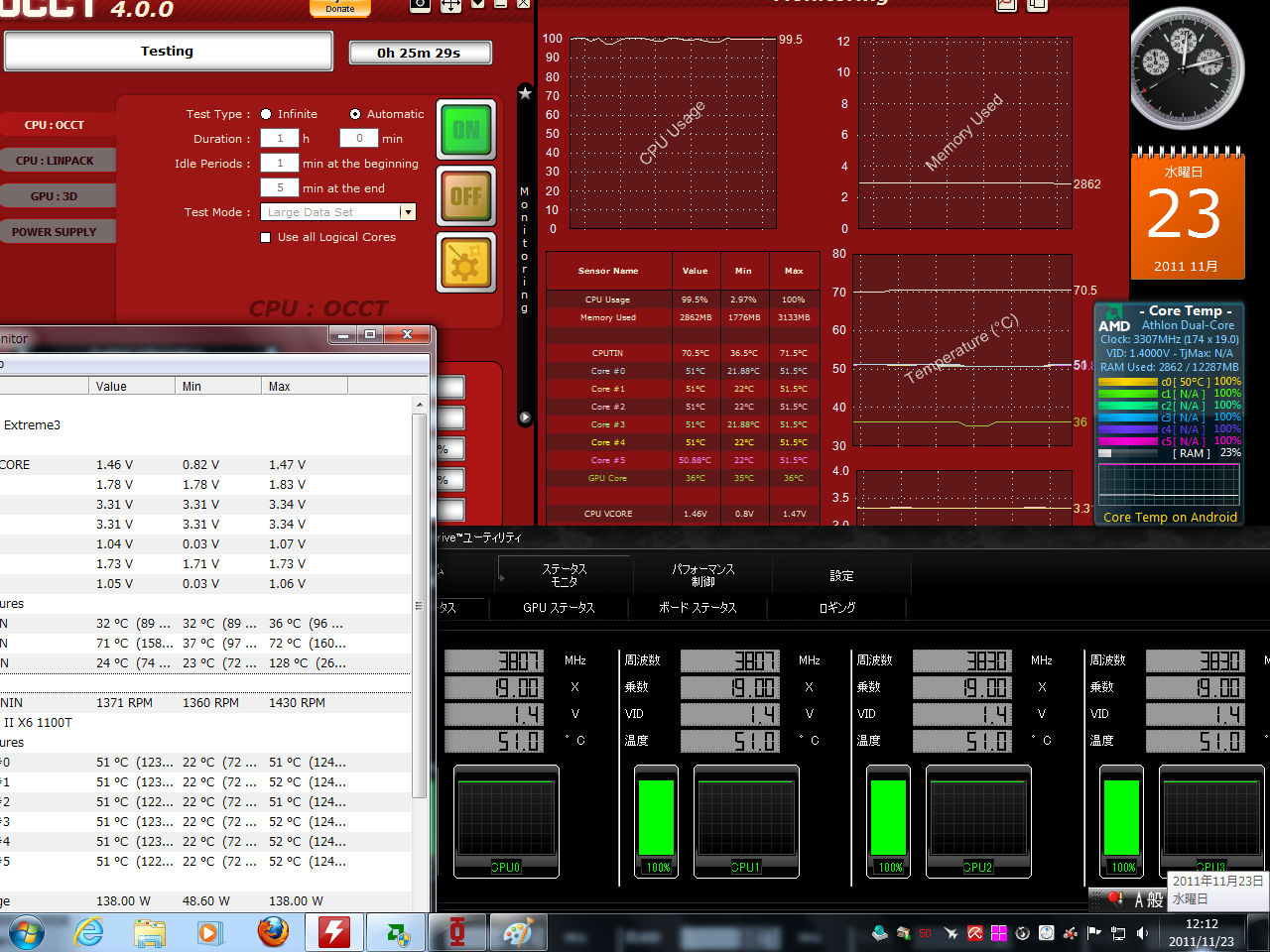Sort by the Max column header
Image resolution: width=1270 pixels, height=952 pixels.
pos(306,387)
